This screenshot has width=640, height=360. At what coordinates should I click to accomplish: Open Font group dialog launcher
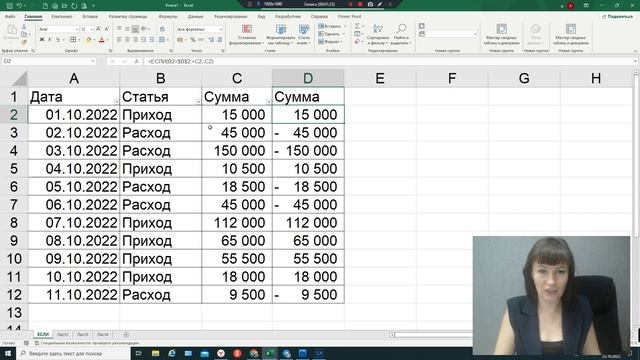(x=111, y=51)
